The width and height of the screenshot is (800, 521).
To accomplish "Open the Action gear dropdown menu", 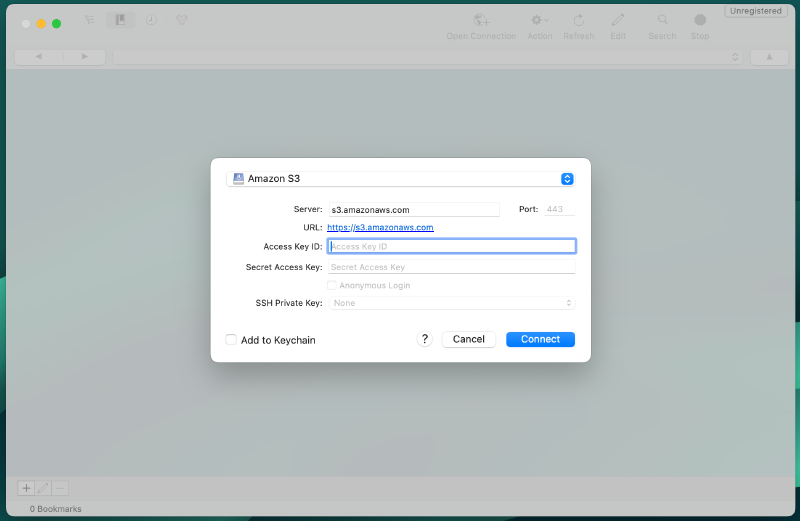I will pos(539,21).
